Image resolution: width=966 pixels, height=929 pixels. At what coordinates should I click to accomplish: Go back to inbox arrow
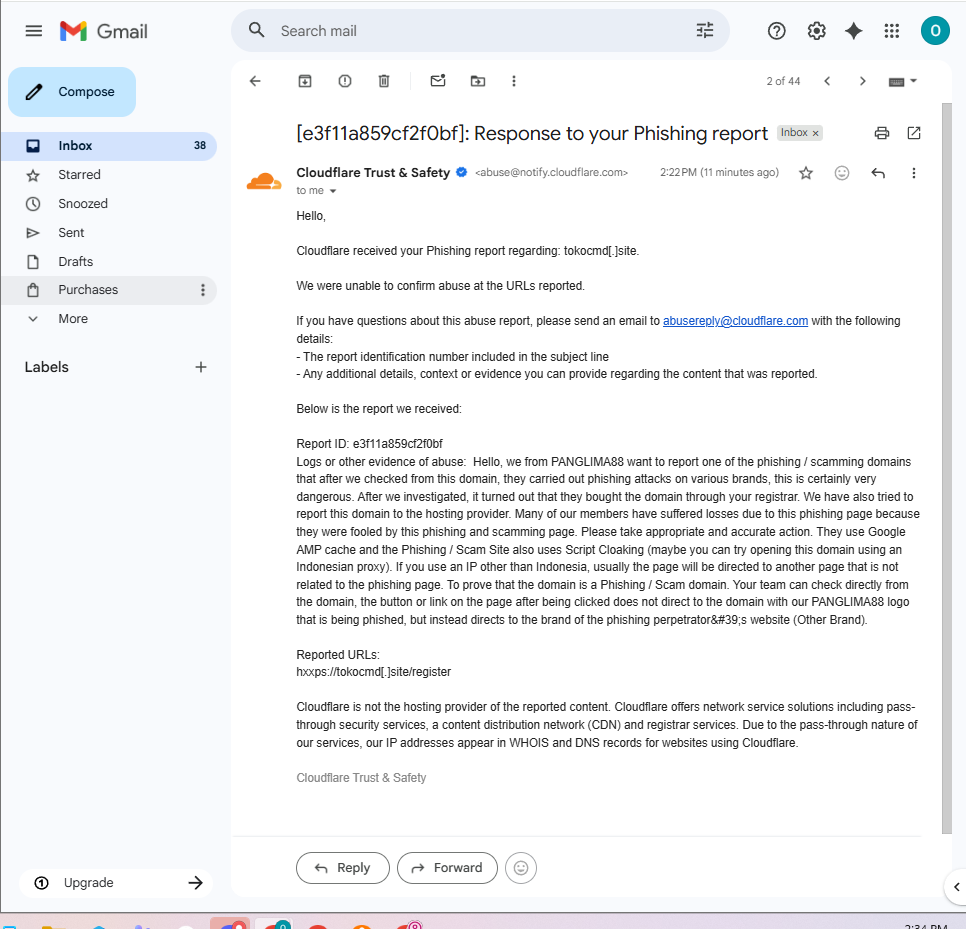pos(255,81)
